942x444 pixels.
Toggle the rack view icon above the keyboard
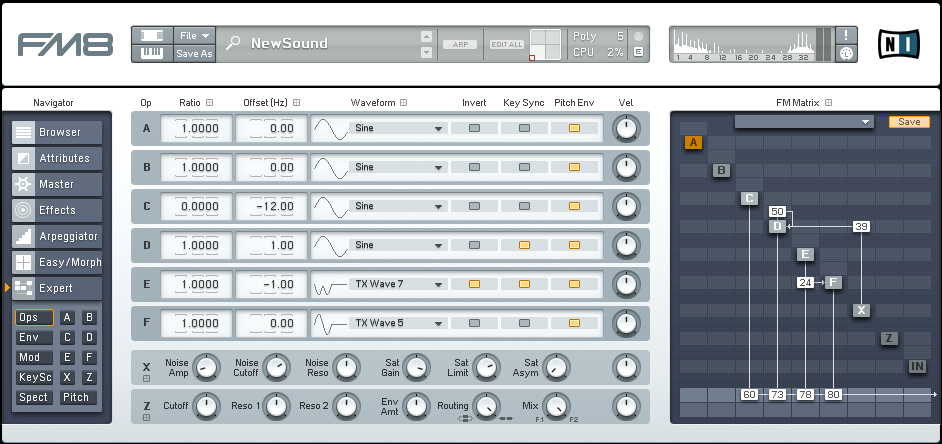[152, 36]
